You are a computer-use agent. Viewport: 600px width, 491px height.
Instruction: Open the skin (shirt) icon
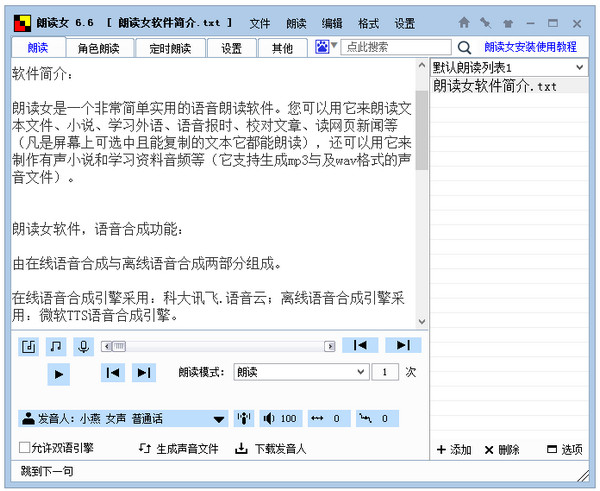point(508,24)
